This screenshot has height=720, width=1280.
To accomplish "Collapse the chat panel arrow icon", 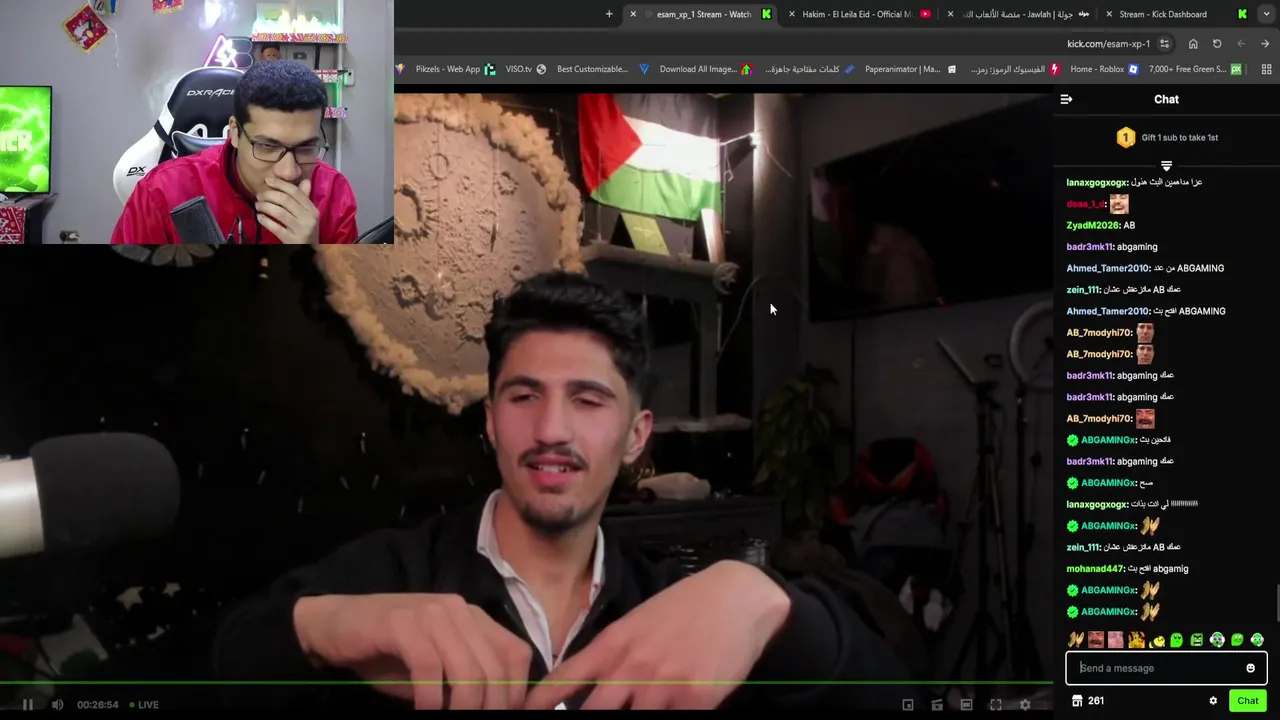I will 1066,99.
